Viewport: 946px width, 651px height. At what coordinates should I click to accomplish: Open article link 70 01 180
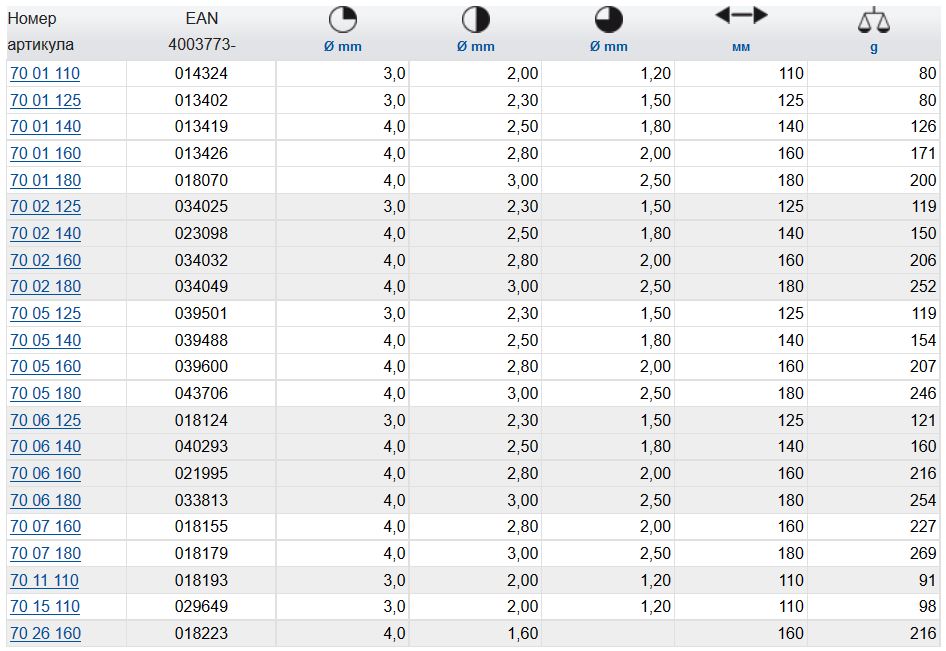click(x=45, y=181)
